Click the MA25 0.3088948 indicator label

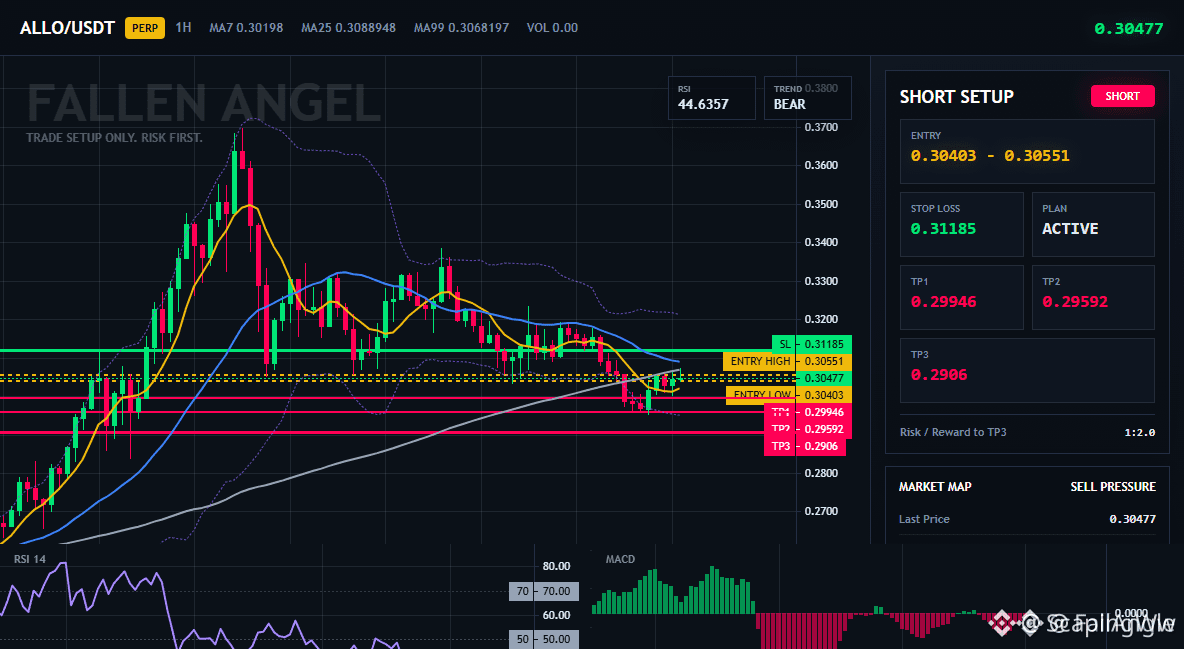tap(348, 27)
